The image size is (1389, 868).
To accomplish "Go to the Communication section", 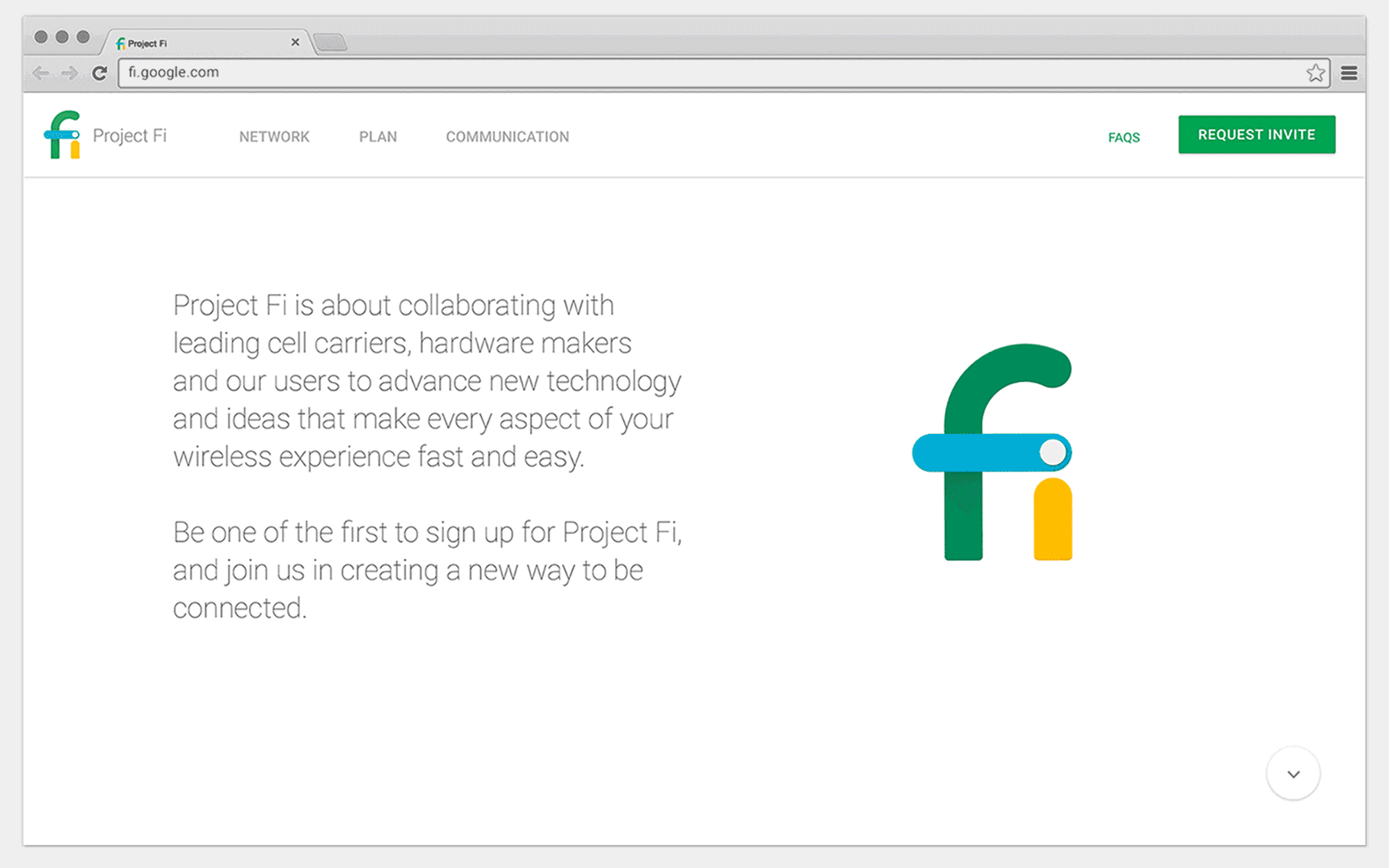I will pos(507,137).
